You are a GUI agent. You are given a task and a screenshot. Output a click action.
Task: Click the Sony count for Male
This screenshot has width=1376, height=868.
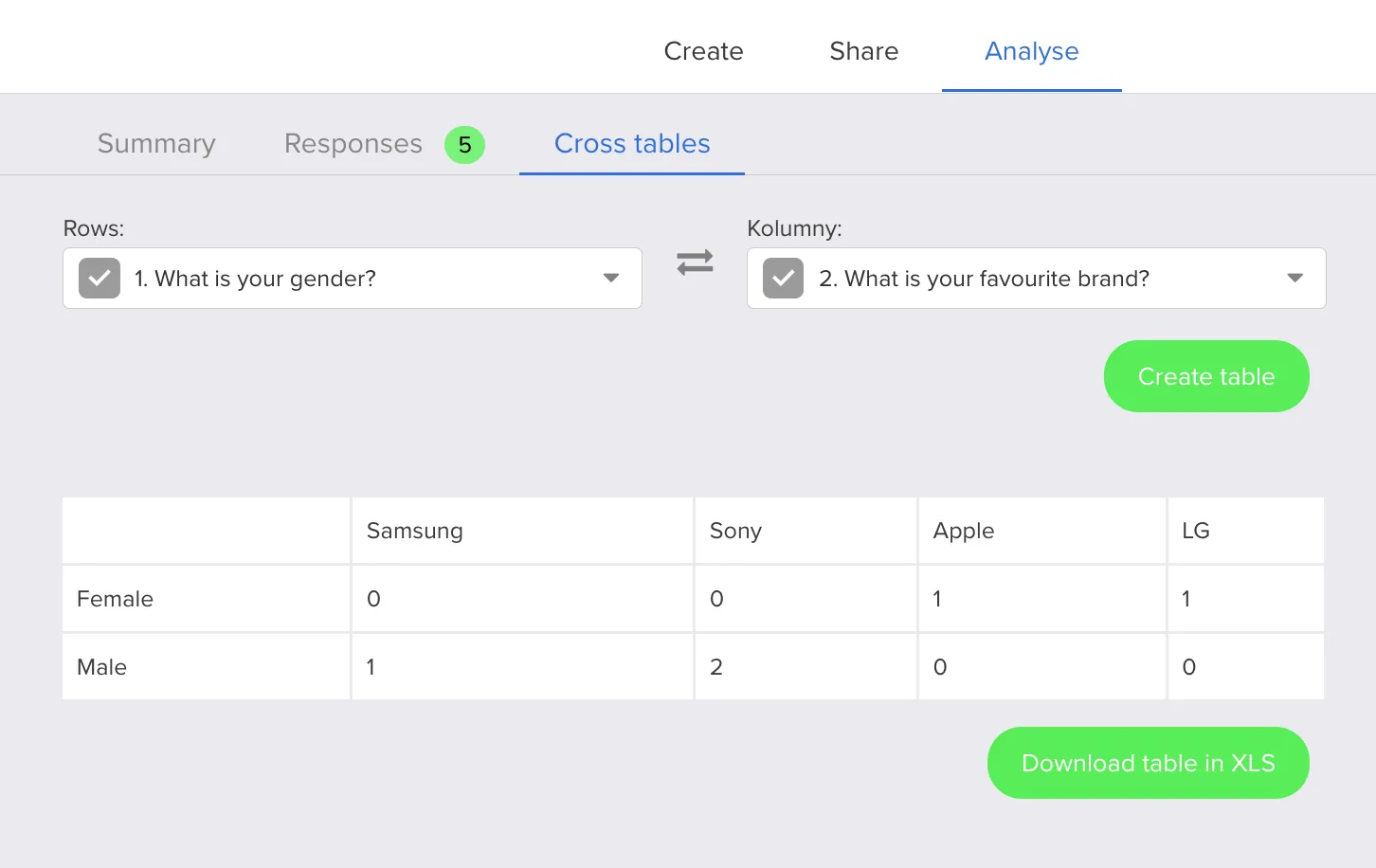point(716,666)
